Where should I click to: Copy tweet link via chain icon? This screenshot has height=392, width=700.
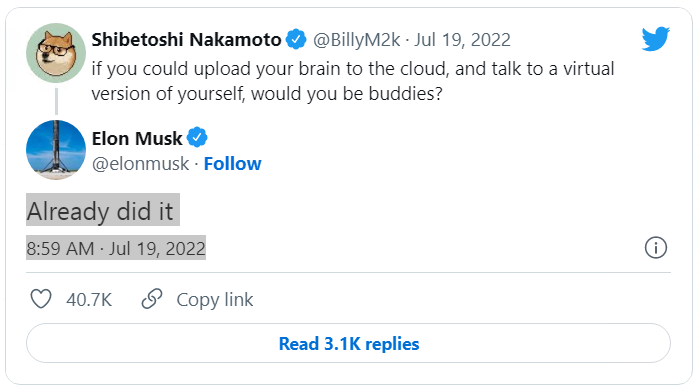tap(152, 299)
